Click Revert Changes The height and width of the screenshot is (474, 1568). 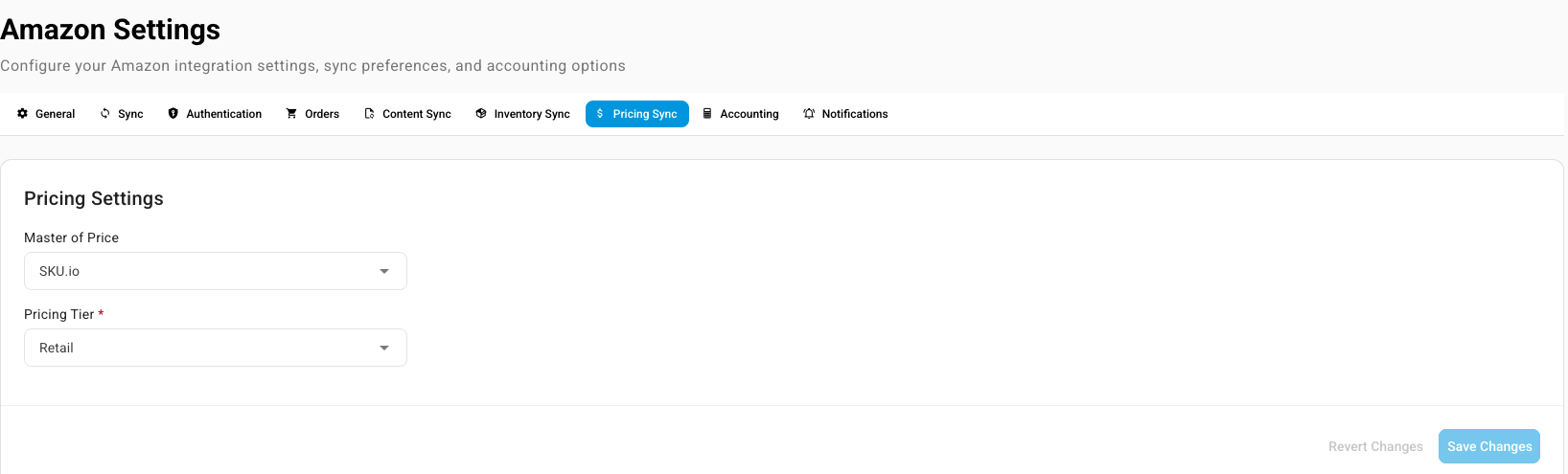1375,446
